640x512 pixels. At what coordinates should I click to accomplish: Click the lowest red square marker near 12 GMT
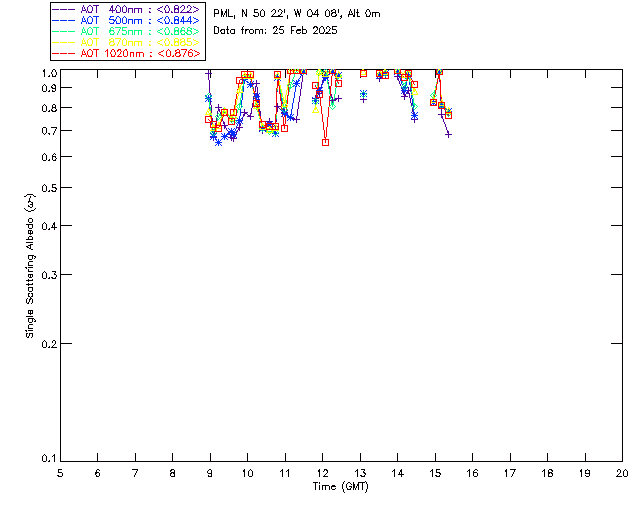pos(325,143)
